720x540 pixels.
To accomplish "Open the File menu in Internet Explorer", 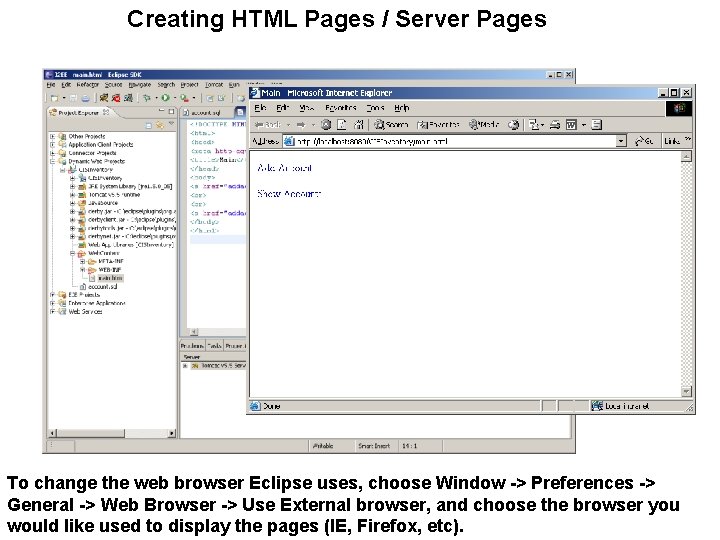I will click(260, 108).
